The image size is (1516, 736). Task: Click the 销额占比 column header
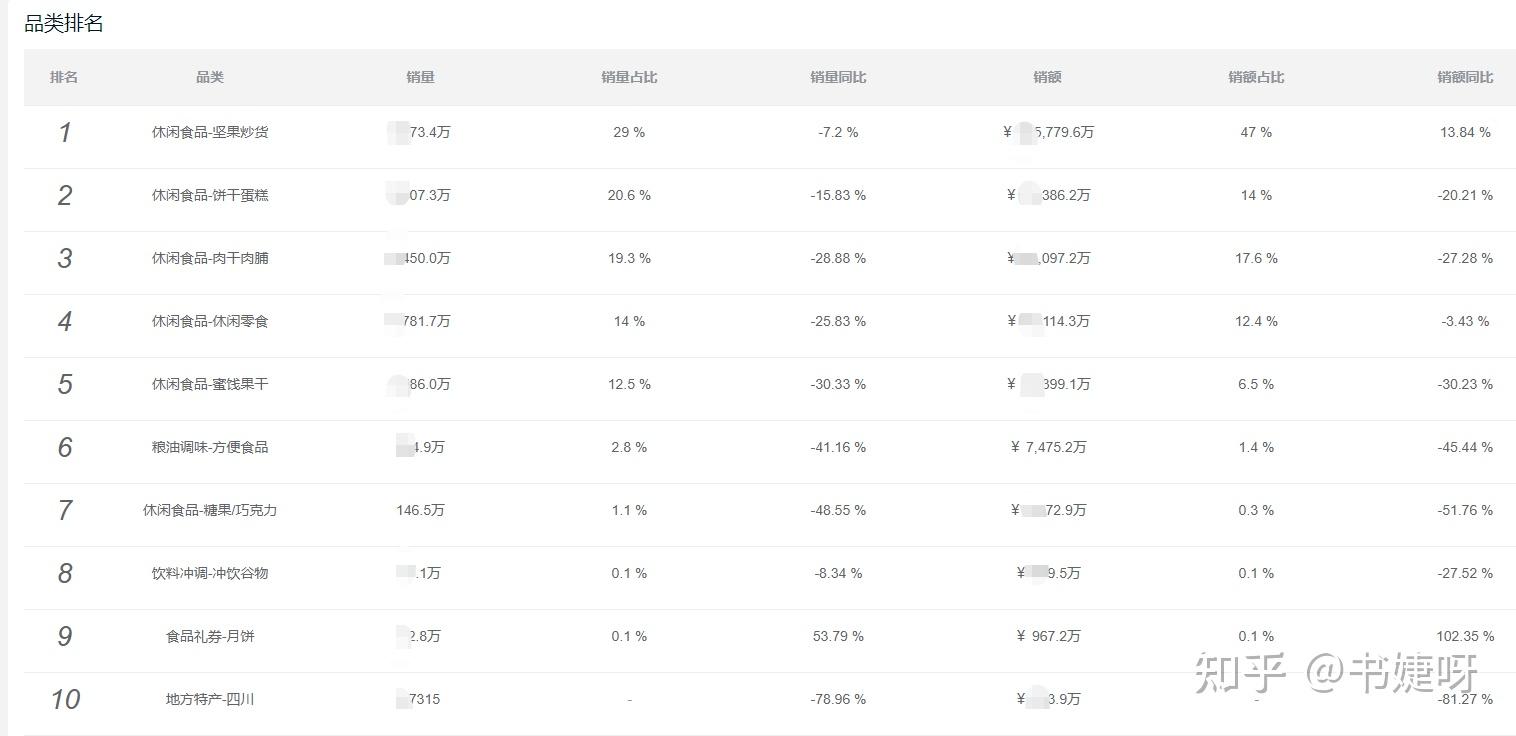pyautogui.click(x=1256, y=77)
